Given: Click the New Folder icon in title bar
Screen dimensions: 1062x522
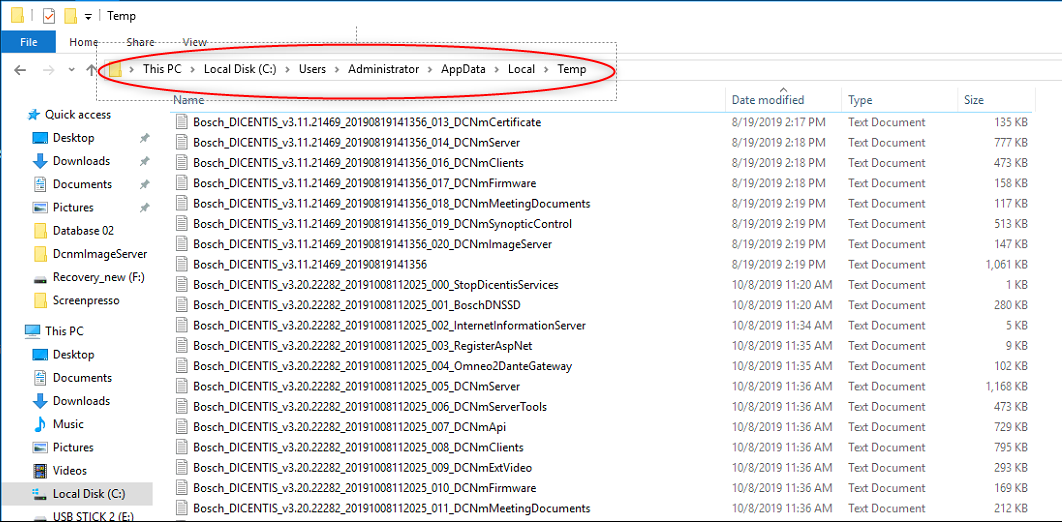Looking at the screenshot, I should click(70, 16).
